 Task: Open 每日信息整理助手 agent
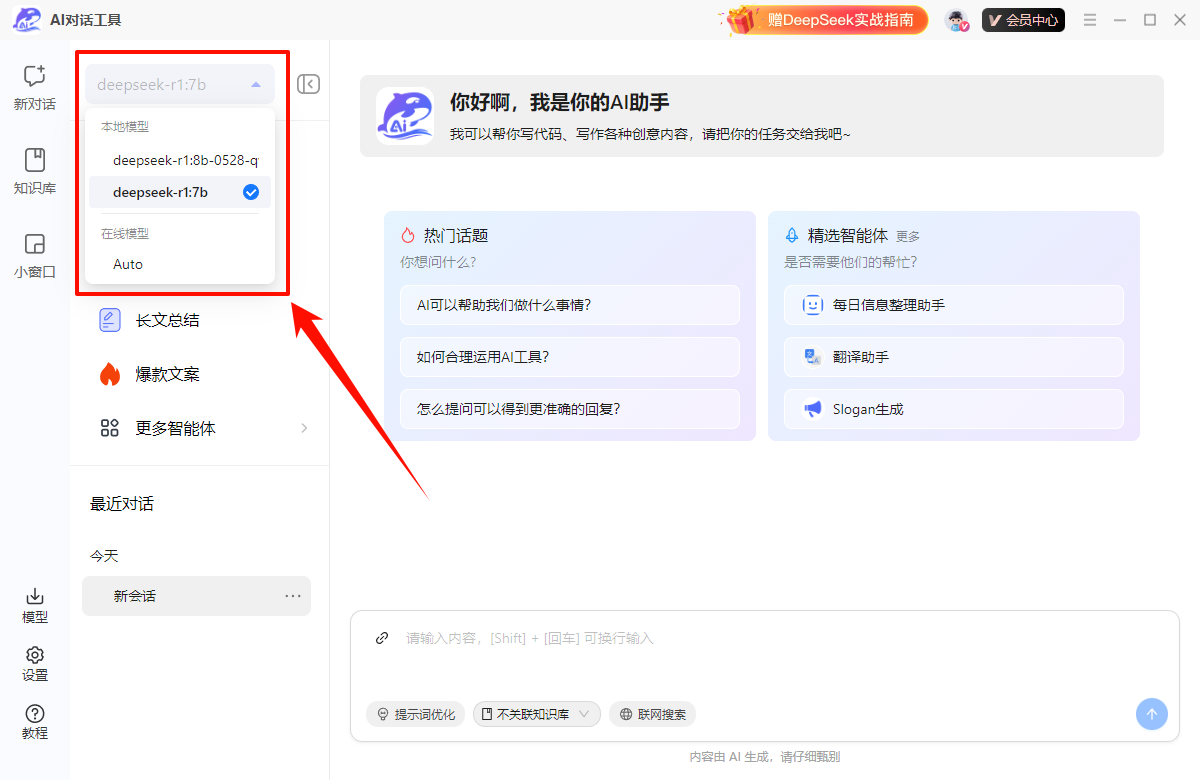954,305
